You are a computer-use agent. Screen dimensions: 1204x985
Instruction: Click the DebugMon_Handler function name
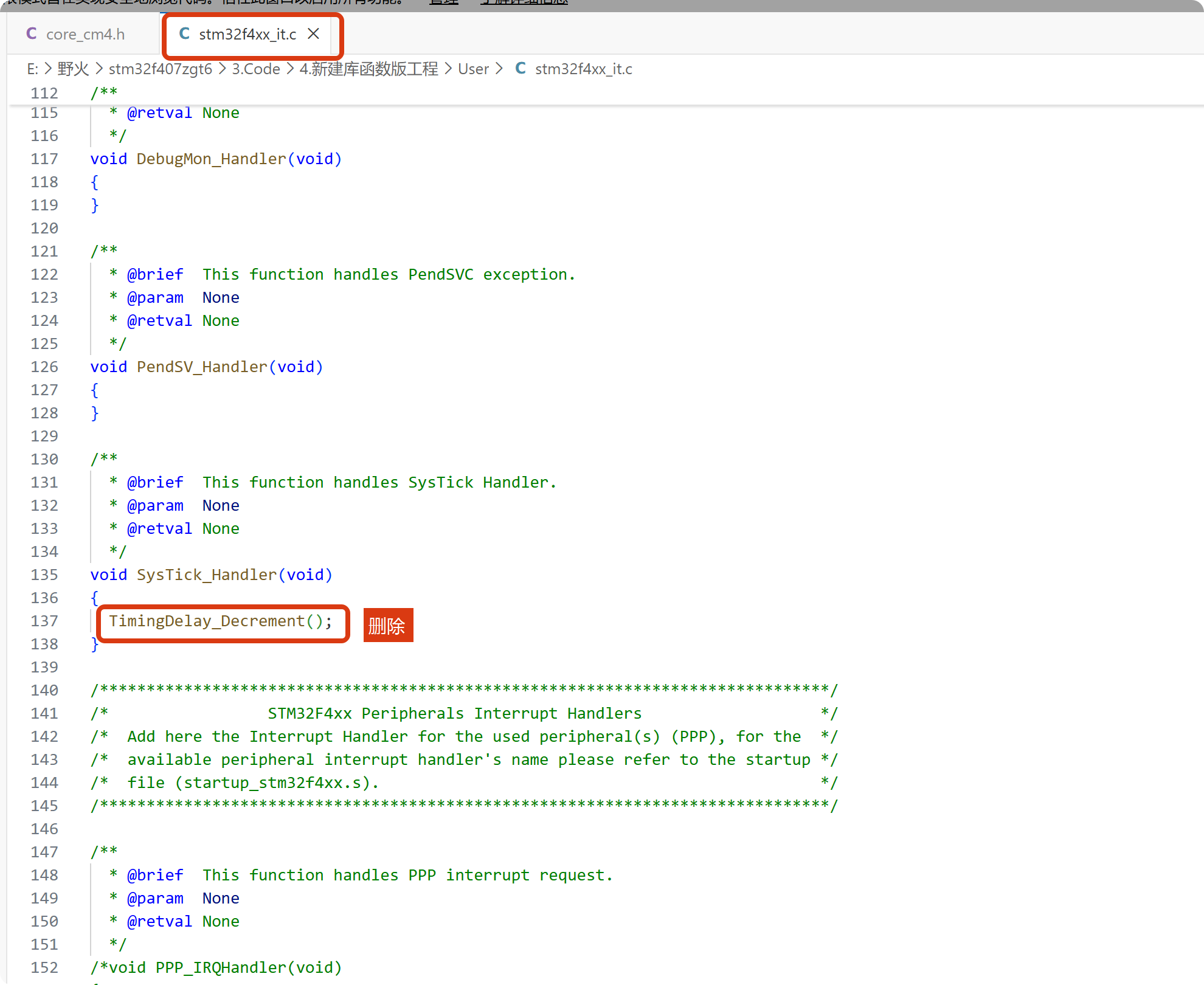[211, 159]
